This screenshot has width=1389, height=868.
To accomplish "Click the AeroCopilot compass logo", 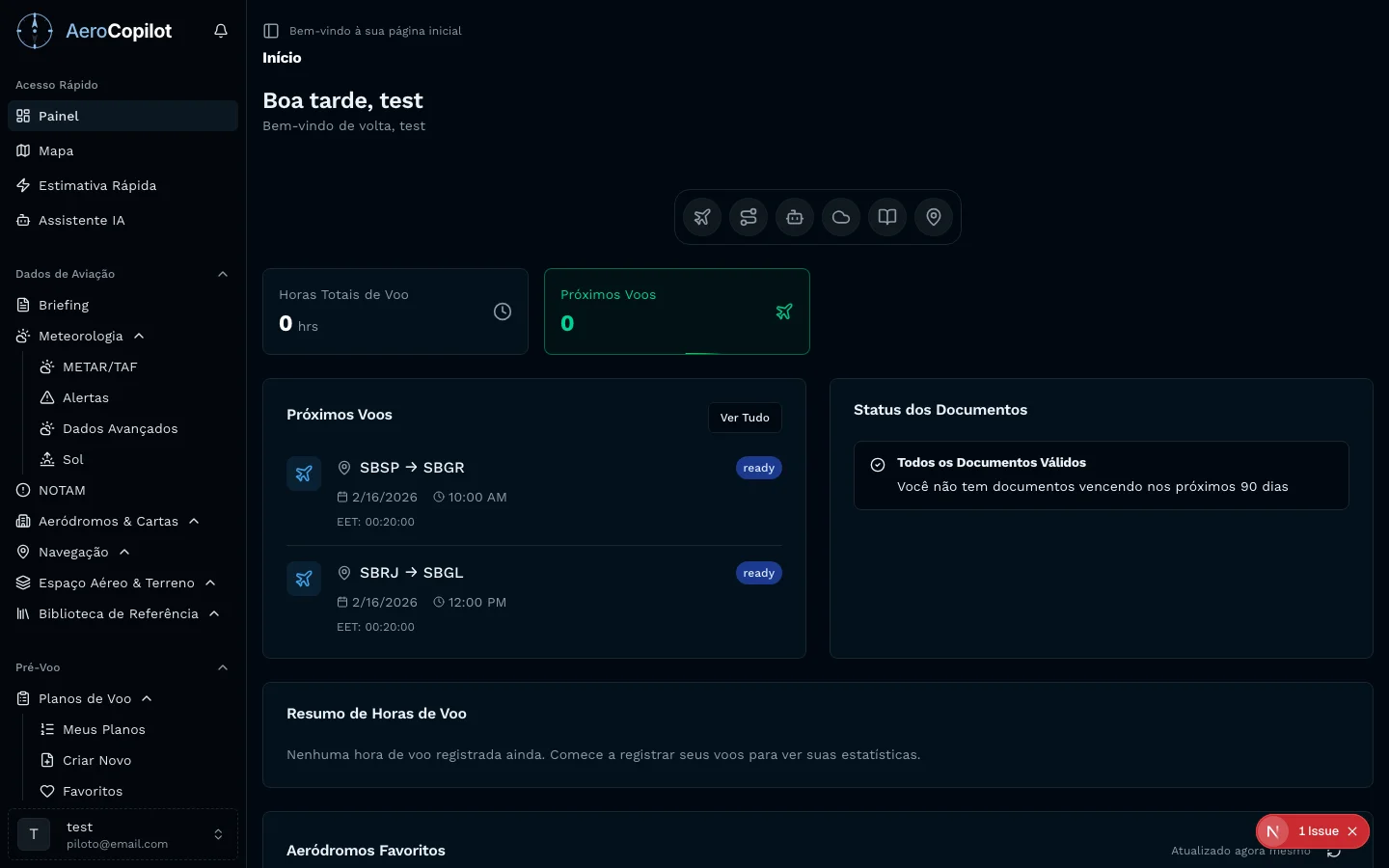I will 34,30.
